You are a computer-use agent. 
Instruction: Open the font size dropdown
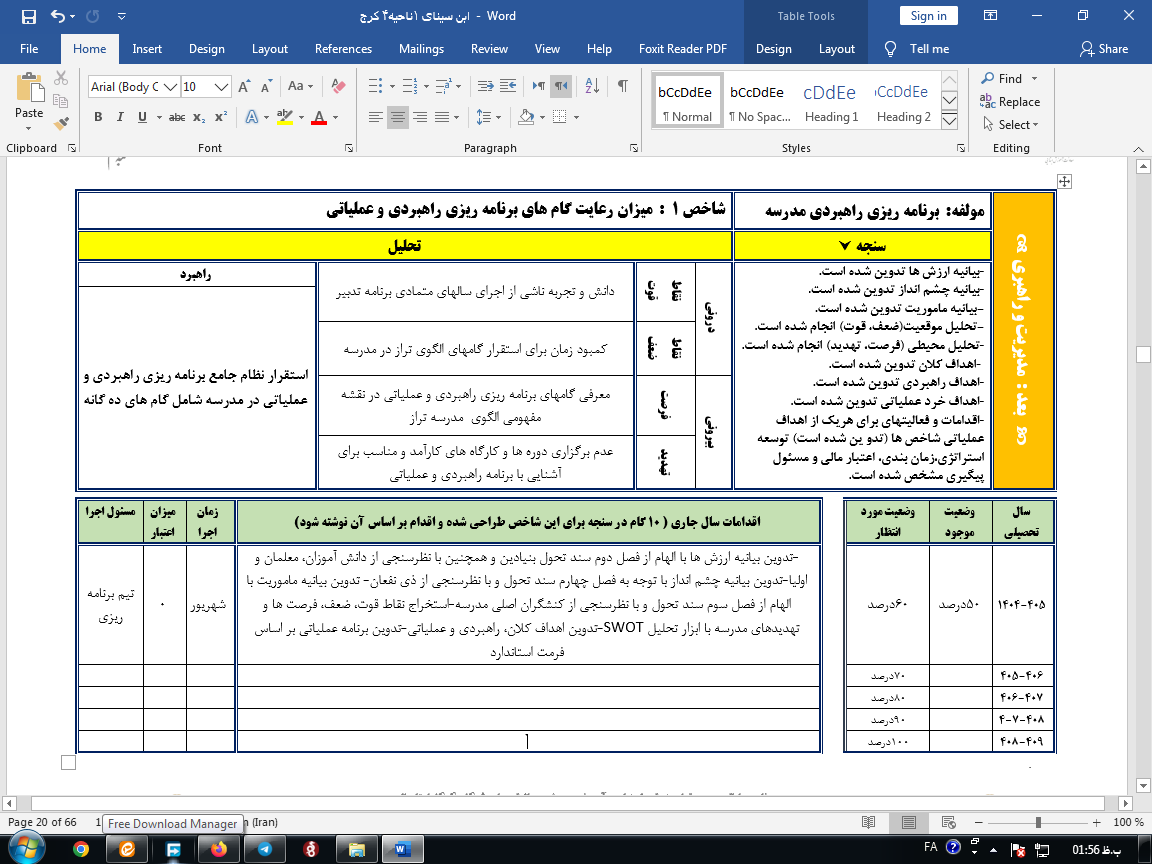[222, 87]
